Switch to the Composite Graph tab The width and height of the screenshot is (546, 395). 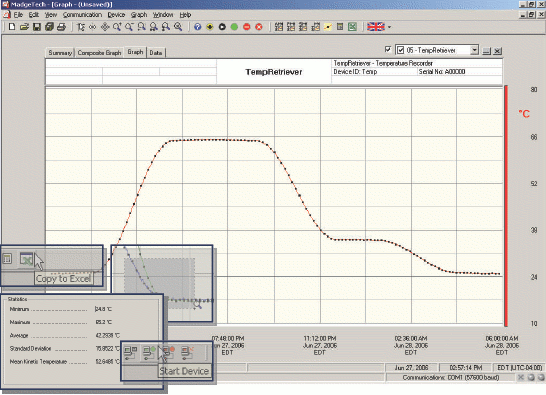point(99,53)
